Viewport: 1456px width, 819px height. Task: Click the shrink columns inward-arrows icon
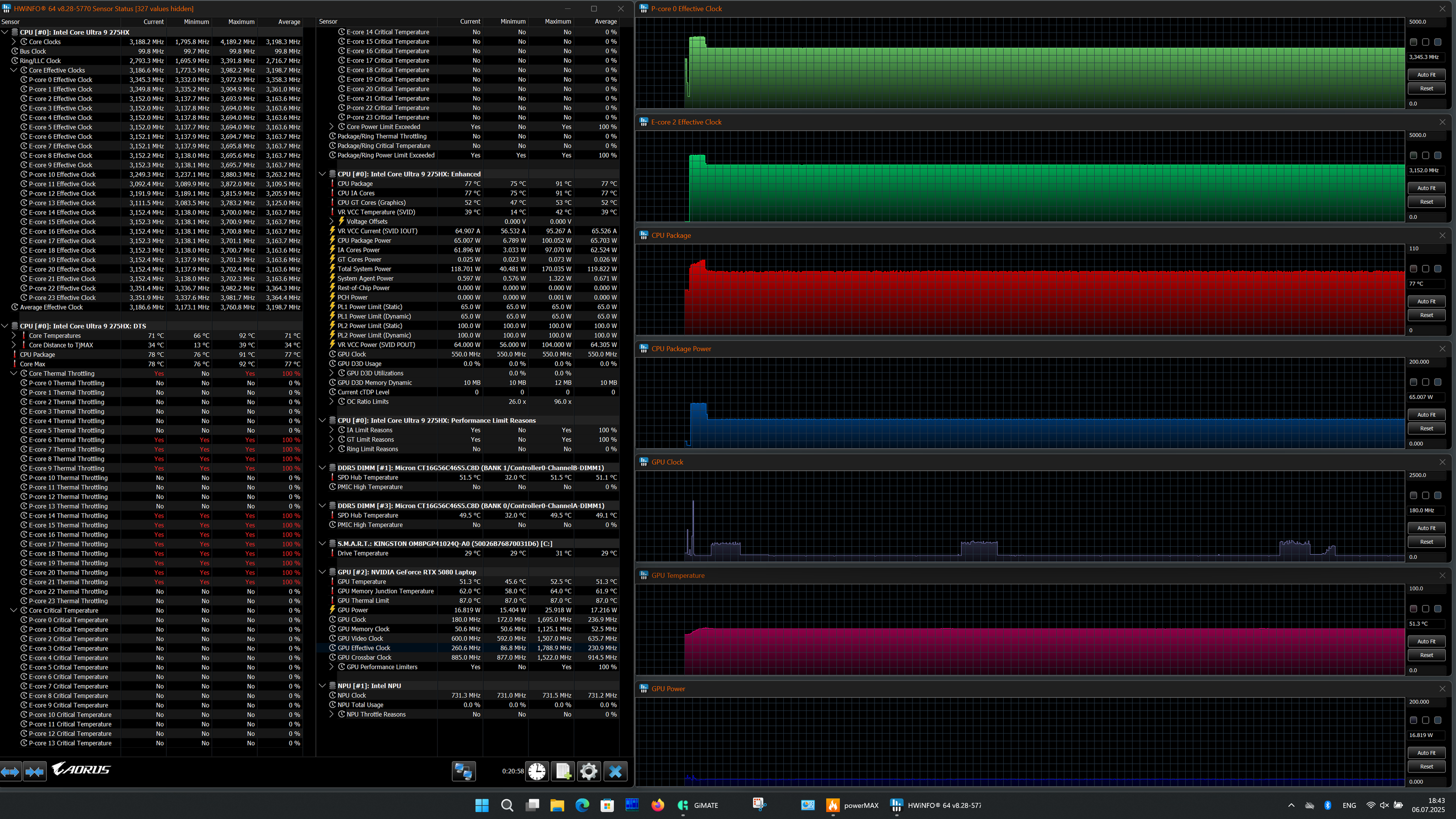pos(34,771)
